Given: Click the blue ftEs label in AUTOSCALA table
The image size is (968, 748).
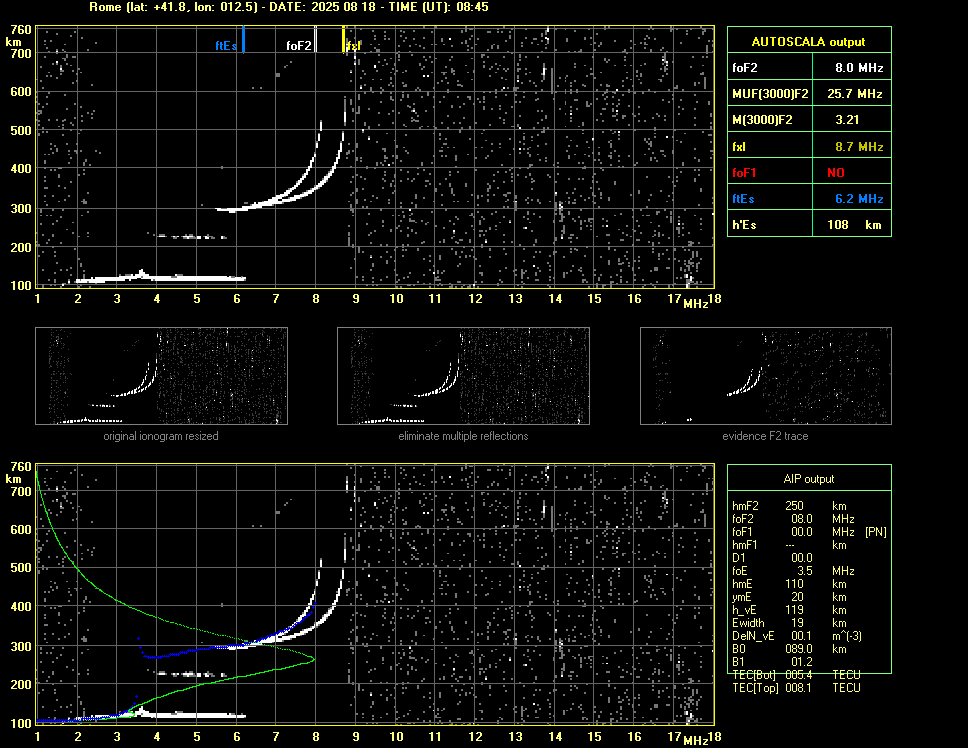Looking at the screenshot, I should [x=743, y=199].
